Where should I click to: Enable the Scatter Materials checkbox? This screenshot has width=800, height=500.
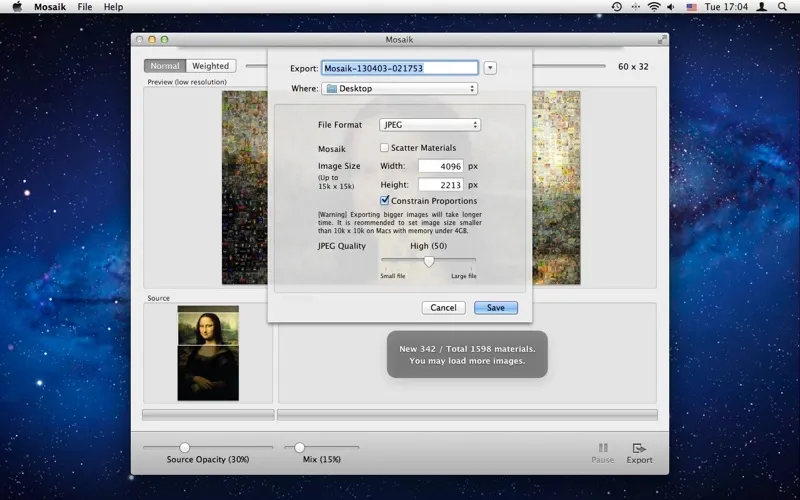(384, 147)
